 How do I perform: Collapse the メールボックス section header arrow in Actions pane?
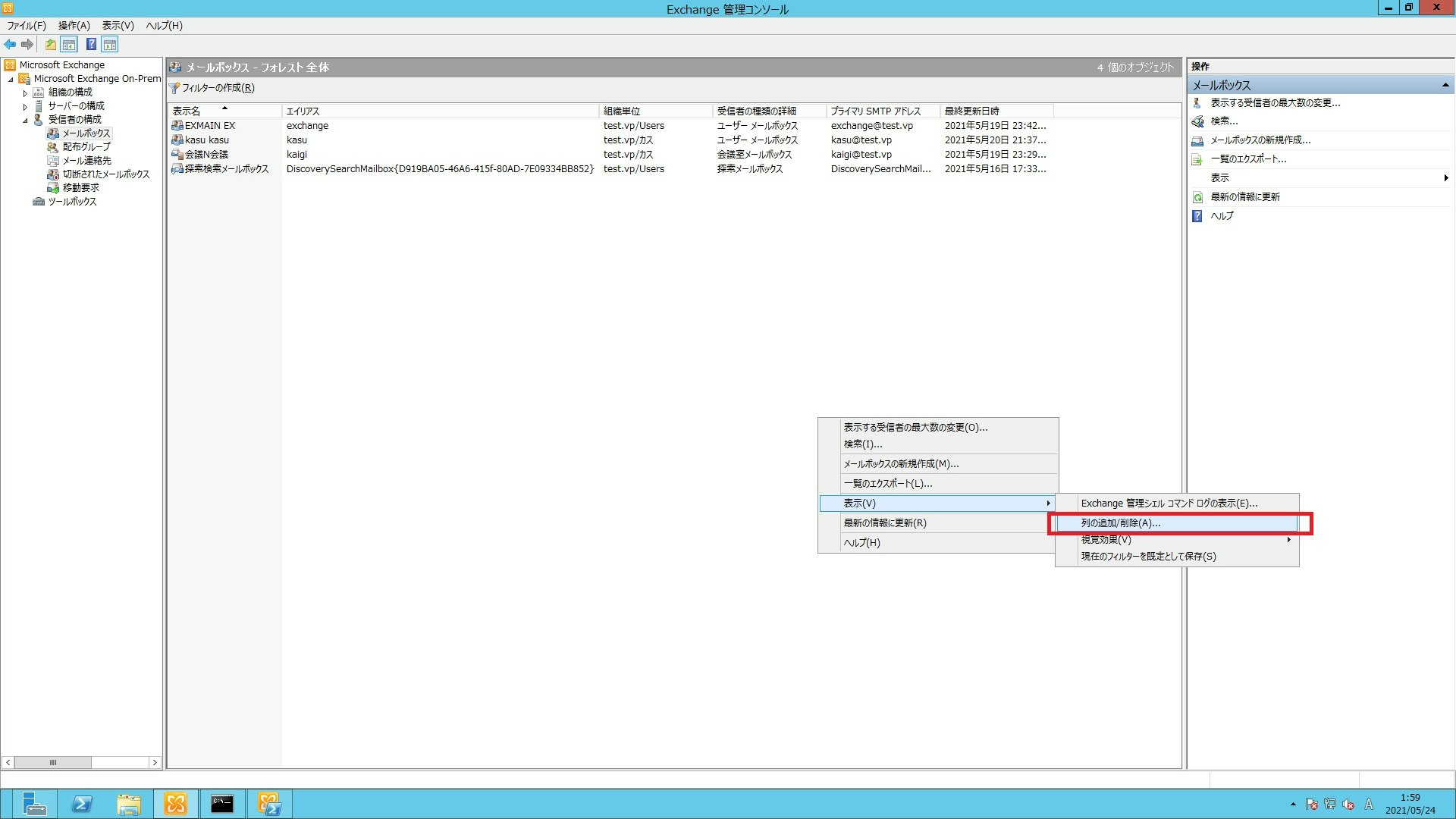[x=1445, y=85]
